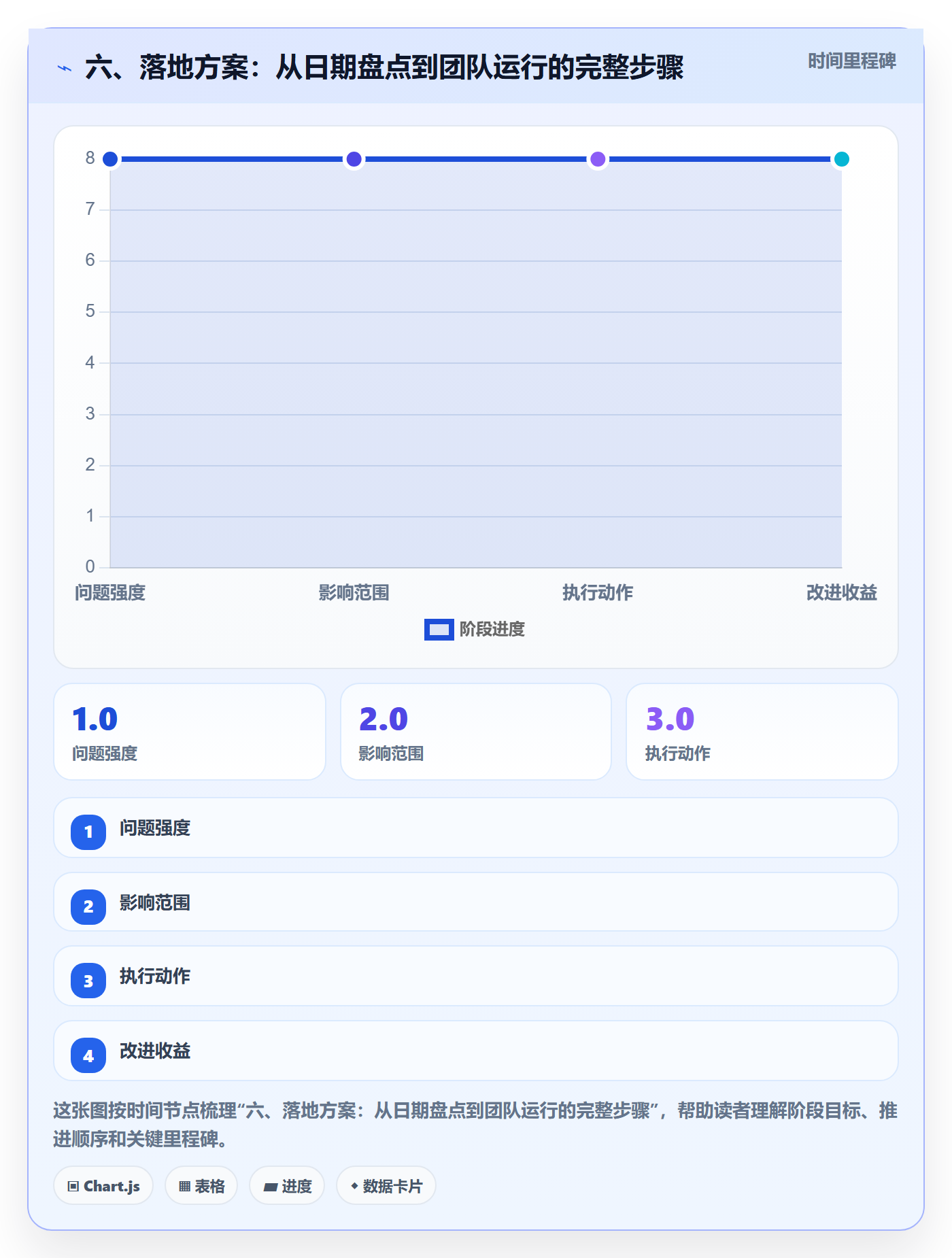
Task: Open the 执行动作 step row text
Action: (x=155, y=976)
